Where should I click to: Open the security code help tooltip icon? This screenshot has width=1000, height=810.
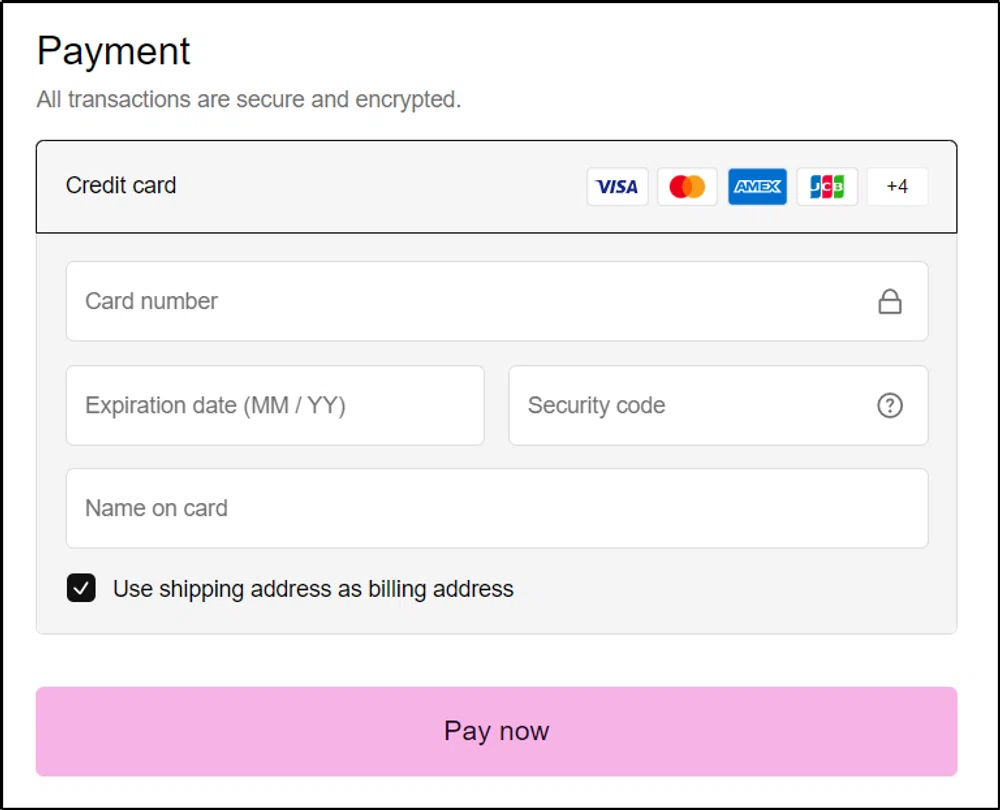[889, 405]
